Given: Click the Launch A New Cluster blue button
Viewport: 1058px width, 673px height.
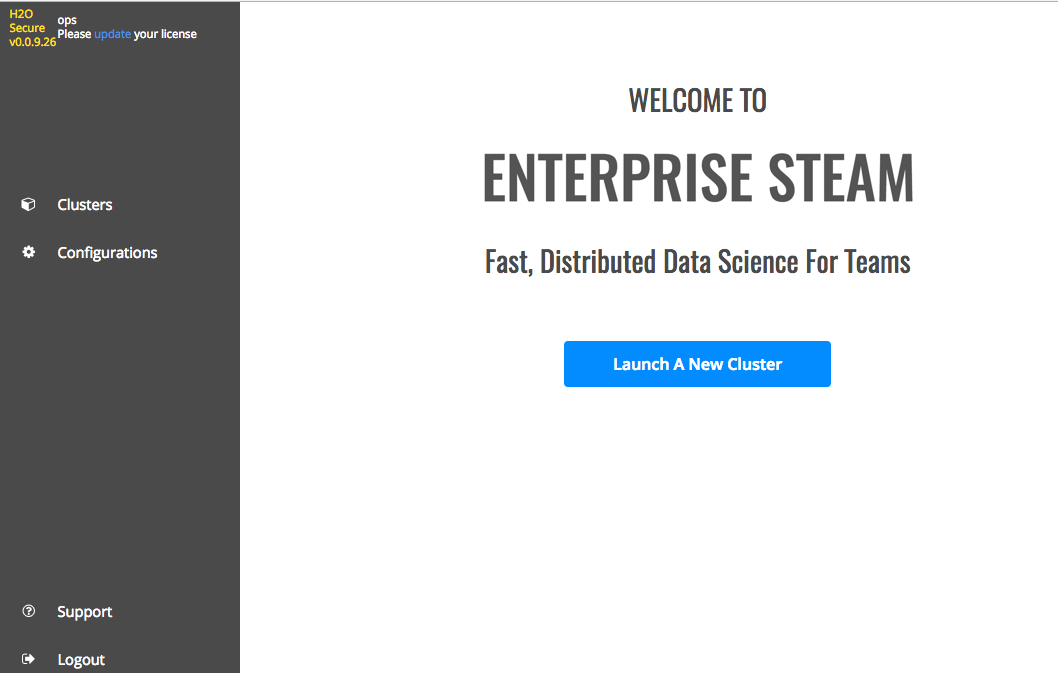Looking at the screenshot, I should point(697,364).
